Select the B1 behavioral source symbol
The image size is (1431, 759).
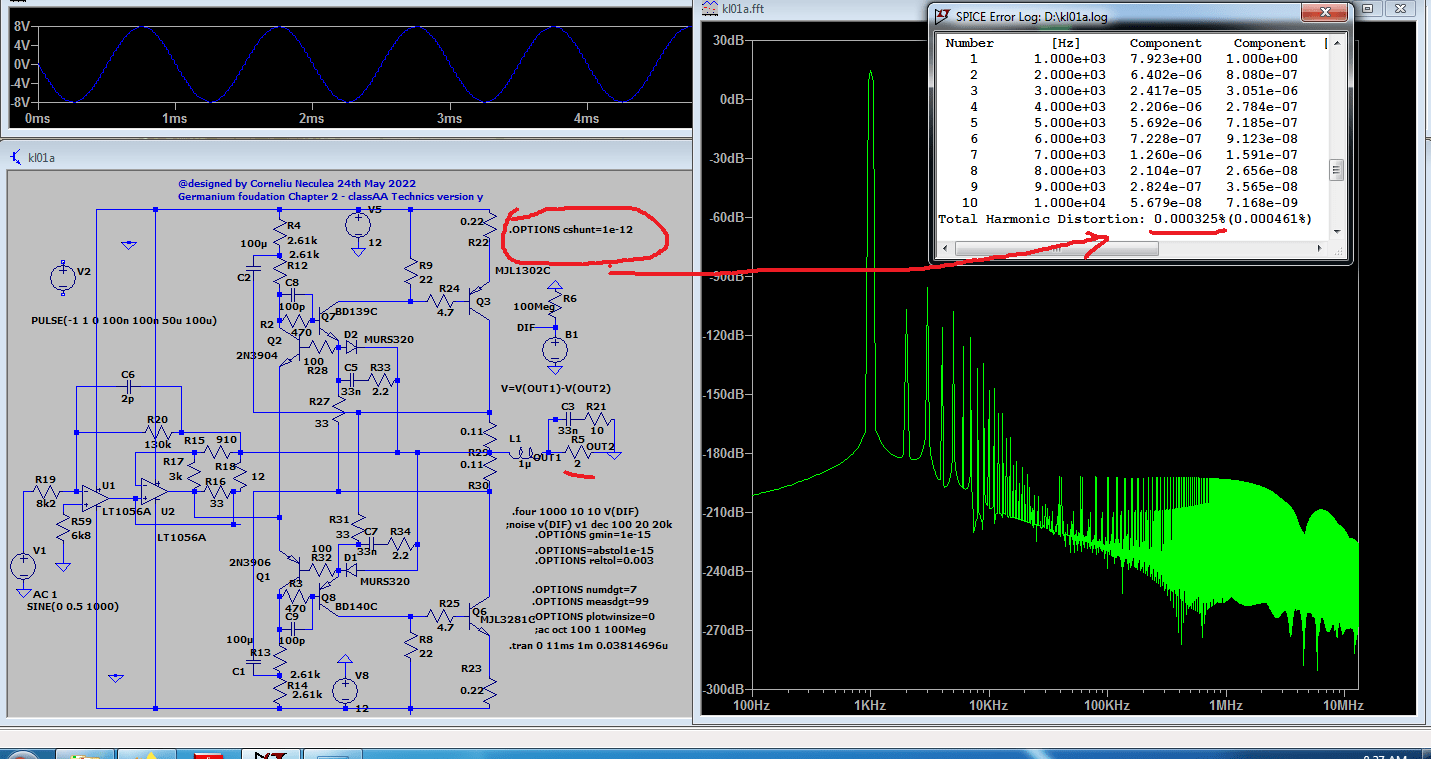click(x=553, y=350)
